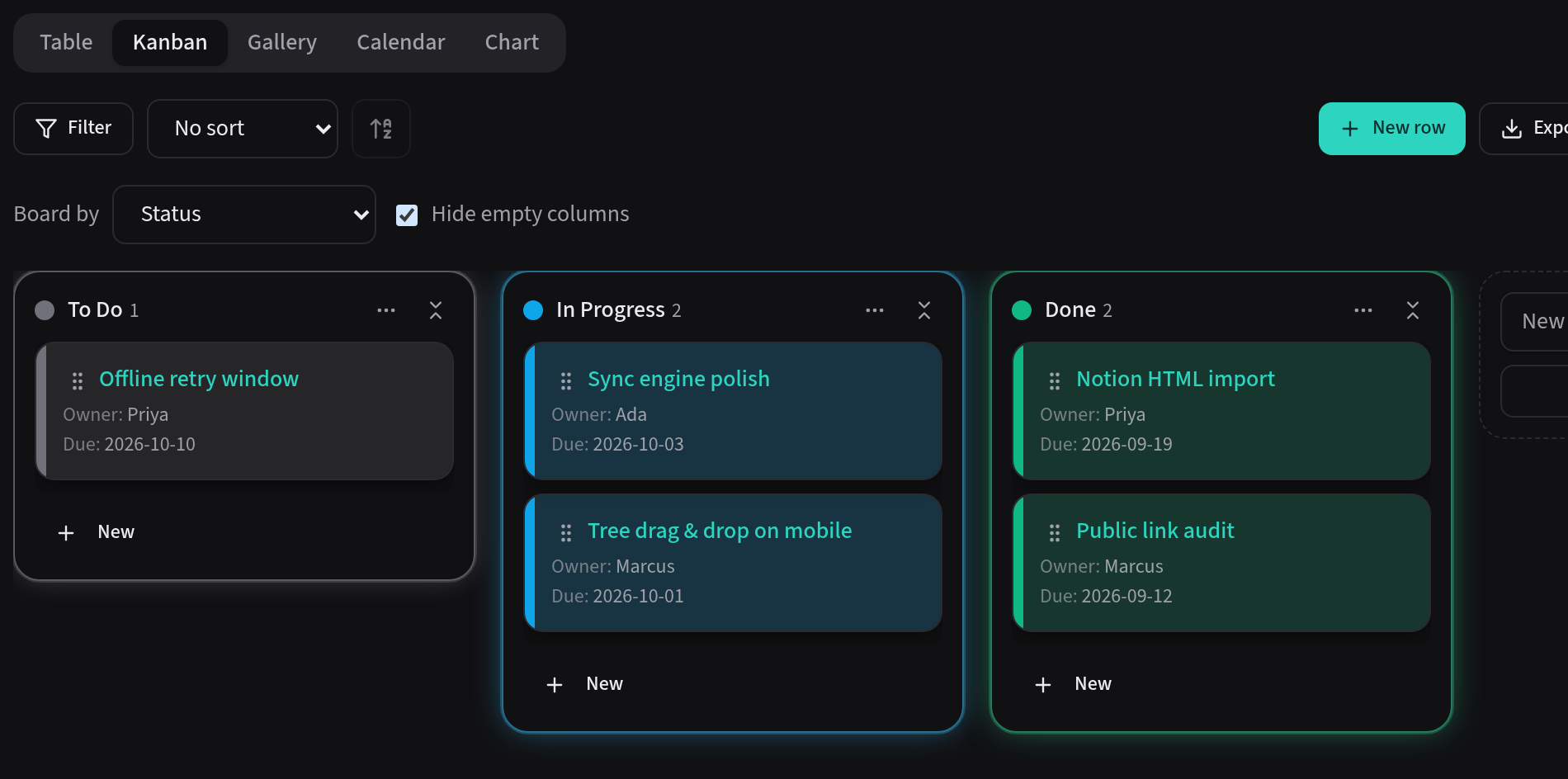This screenshot has width=1568, height=779.
Task: Click the Done column heading
Action: click(1070, 309)
